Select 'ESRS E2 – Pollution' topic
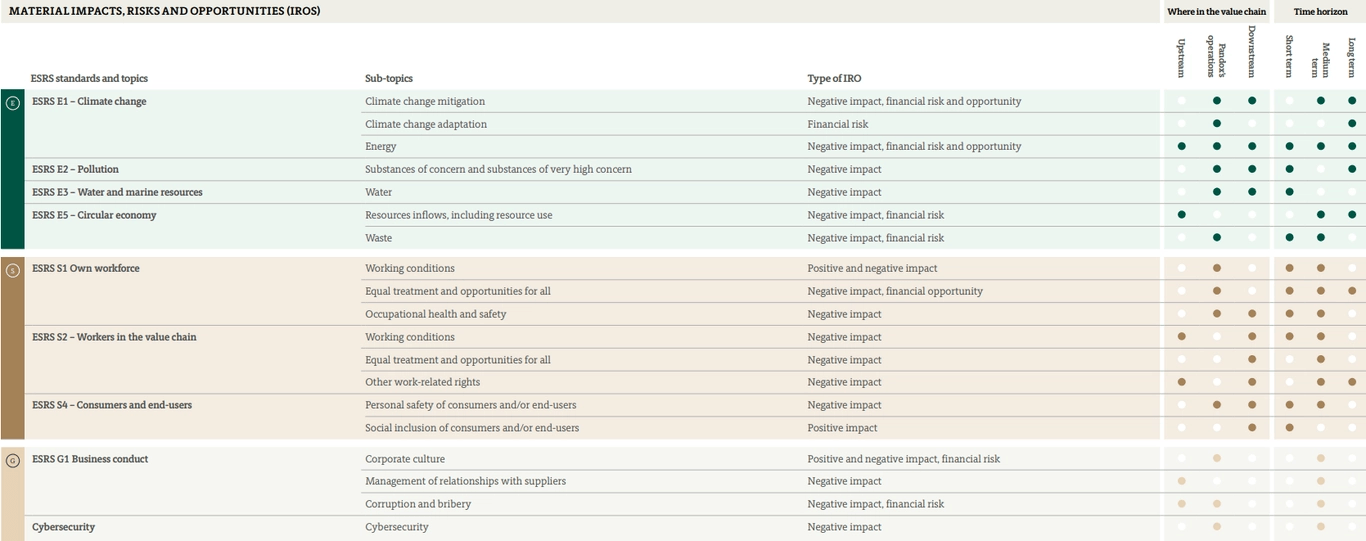 75,169
